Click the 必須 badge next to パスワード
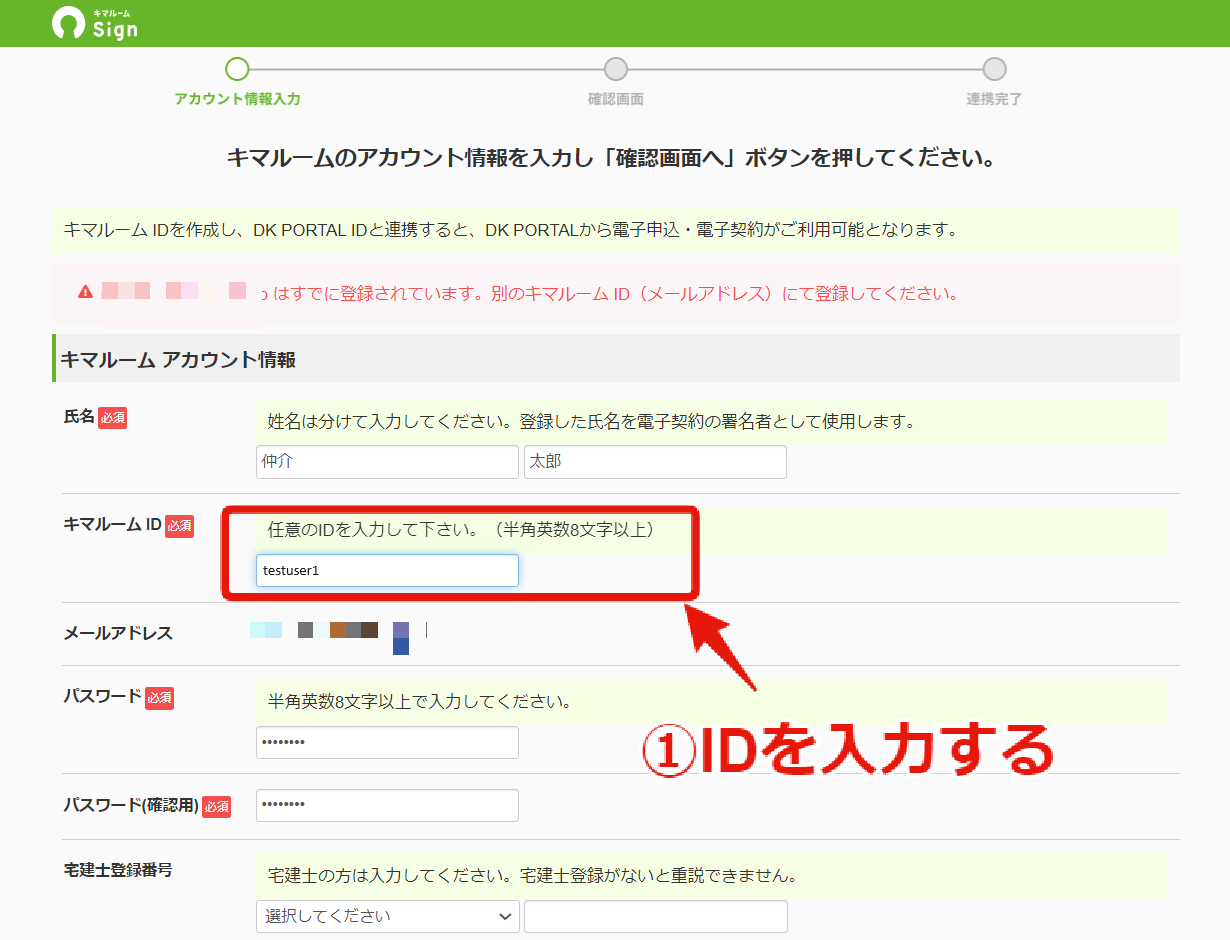The width and height of the screenshot is (1230, 940). coord(159,698)
